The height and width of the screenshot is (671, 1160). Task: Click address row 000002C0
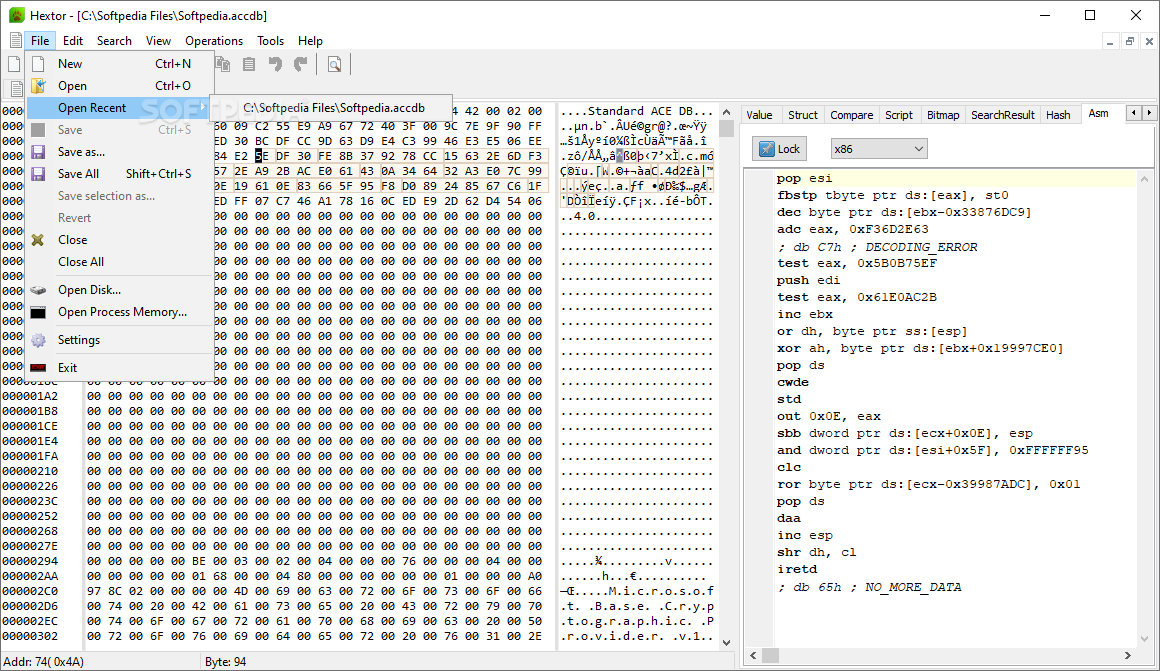[x=30, y=591]
